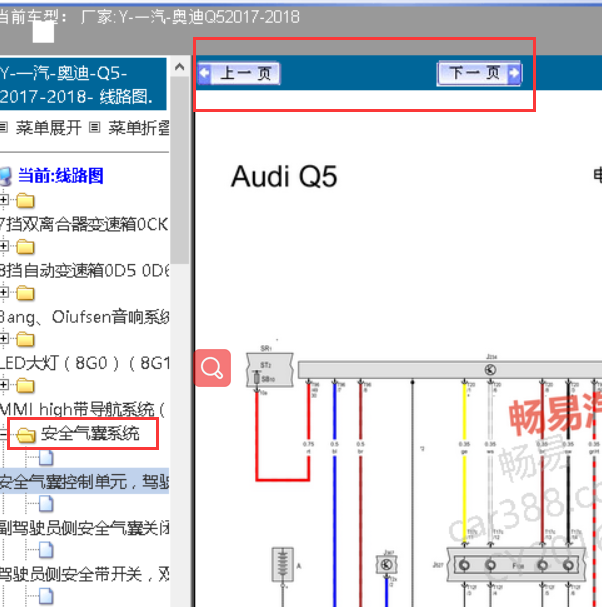Viewport: 602px width, 607px height.
Task: Click the computer icon beside 当前:线路图
Action: [6, 177]
